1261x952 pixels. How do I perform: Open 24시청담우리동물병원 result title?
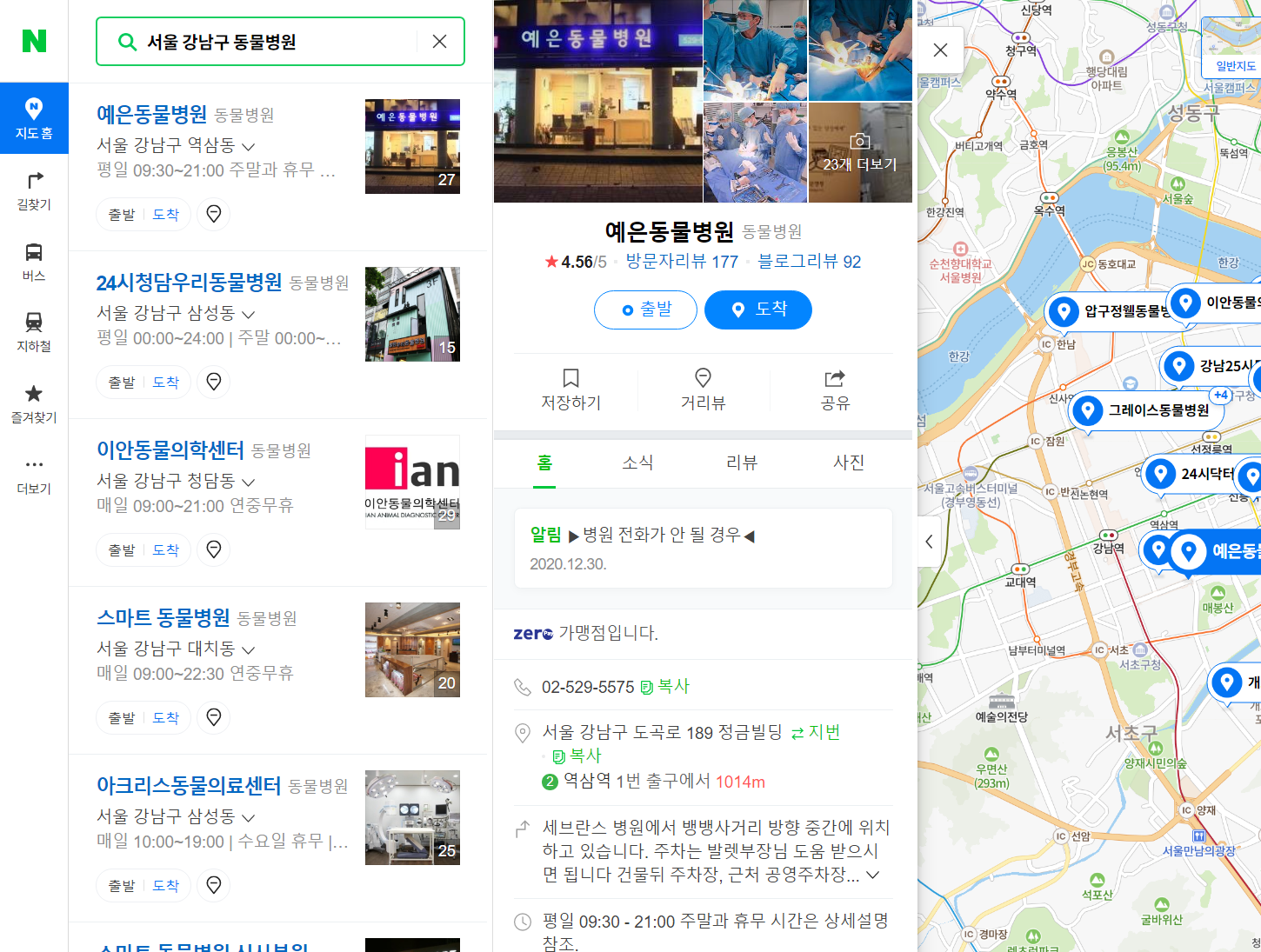click(x=189, y=282)
